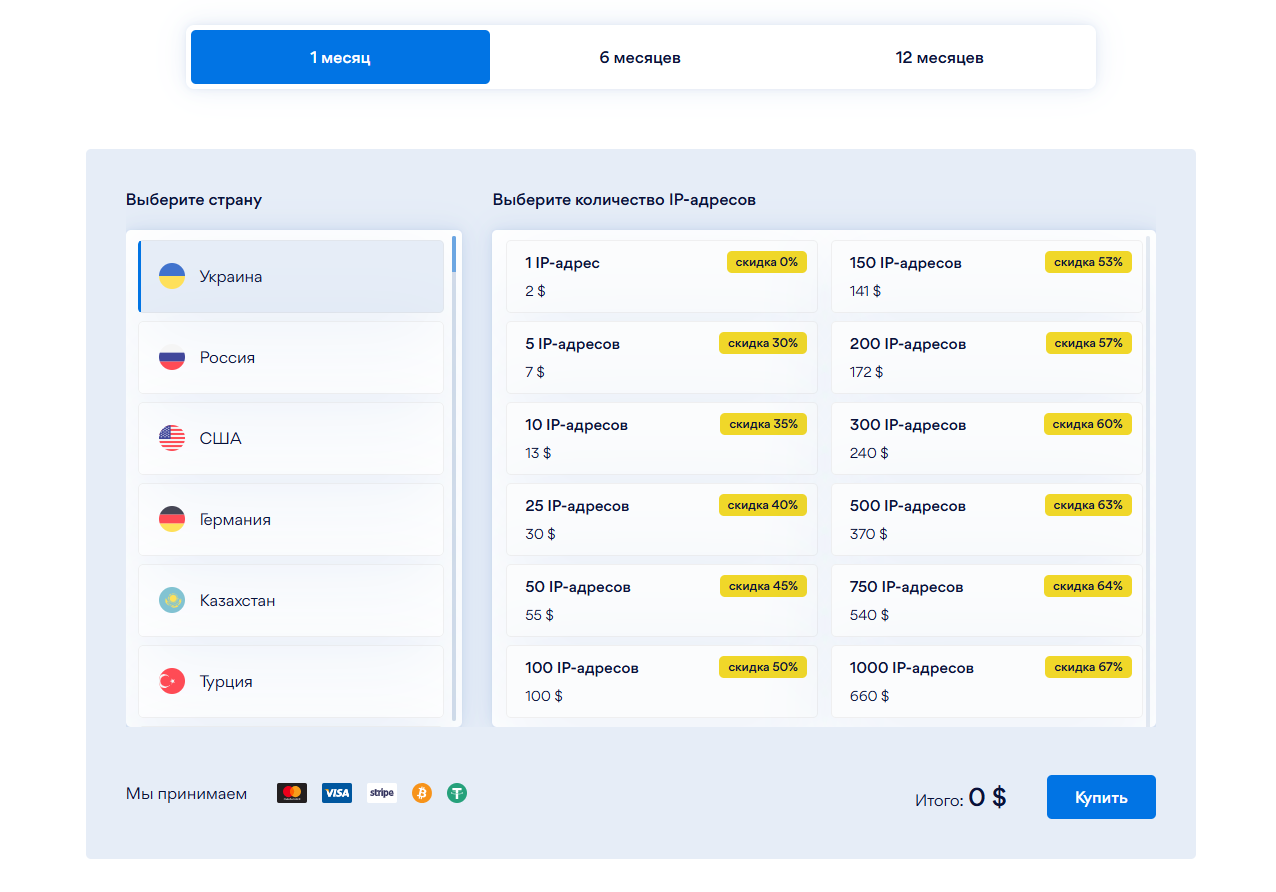This screenshot has width=1276, height=892.
Task: Switch to the 6 месяцев tab
Action: tap(640, 58)
